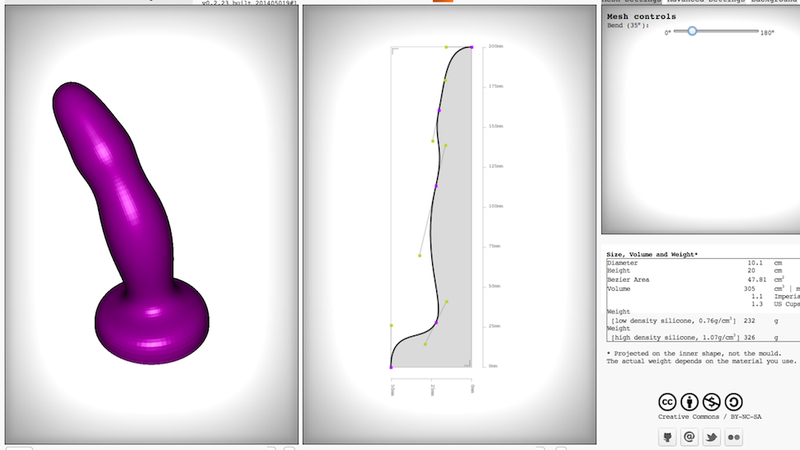The height and width of the screenshot is (450, 800).
Task: Click the Non-Commercial crossed dollar icon
Action: [x=711, y=402]
